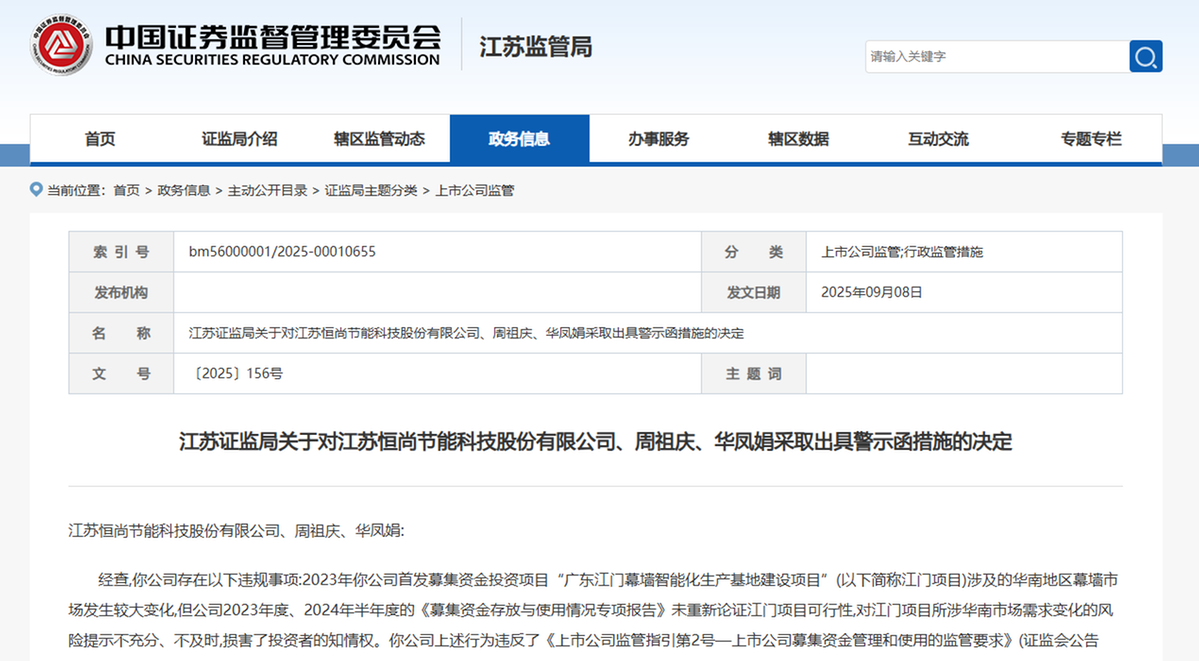Open the 辖区监管动态 navigation tab
Image resolution: width=1199 pixels, height=661 pixels.
pyautogui.click(x=379, y=139)
